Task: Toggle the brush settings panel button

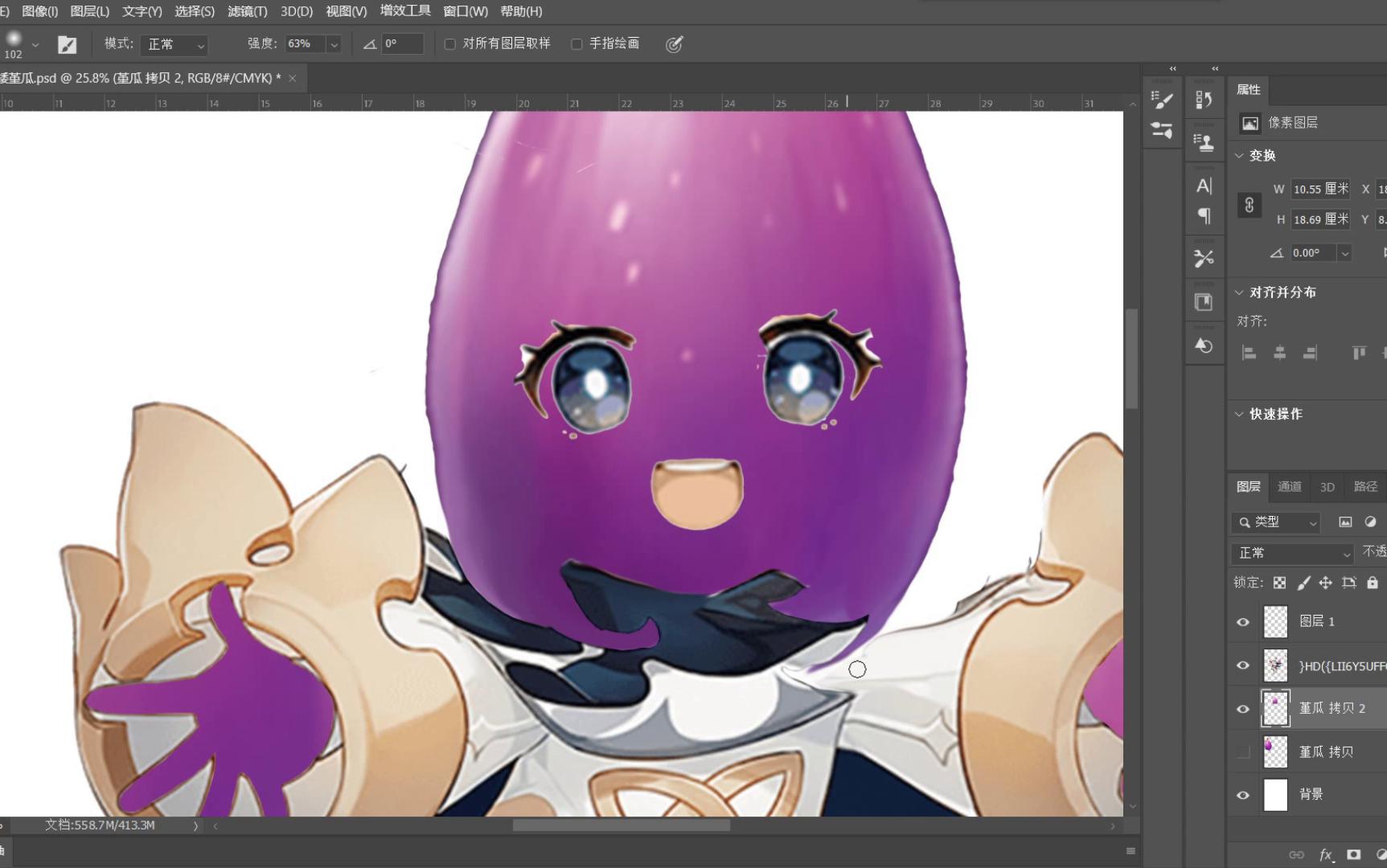Action: point(68,44)
